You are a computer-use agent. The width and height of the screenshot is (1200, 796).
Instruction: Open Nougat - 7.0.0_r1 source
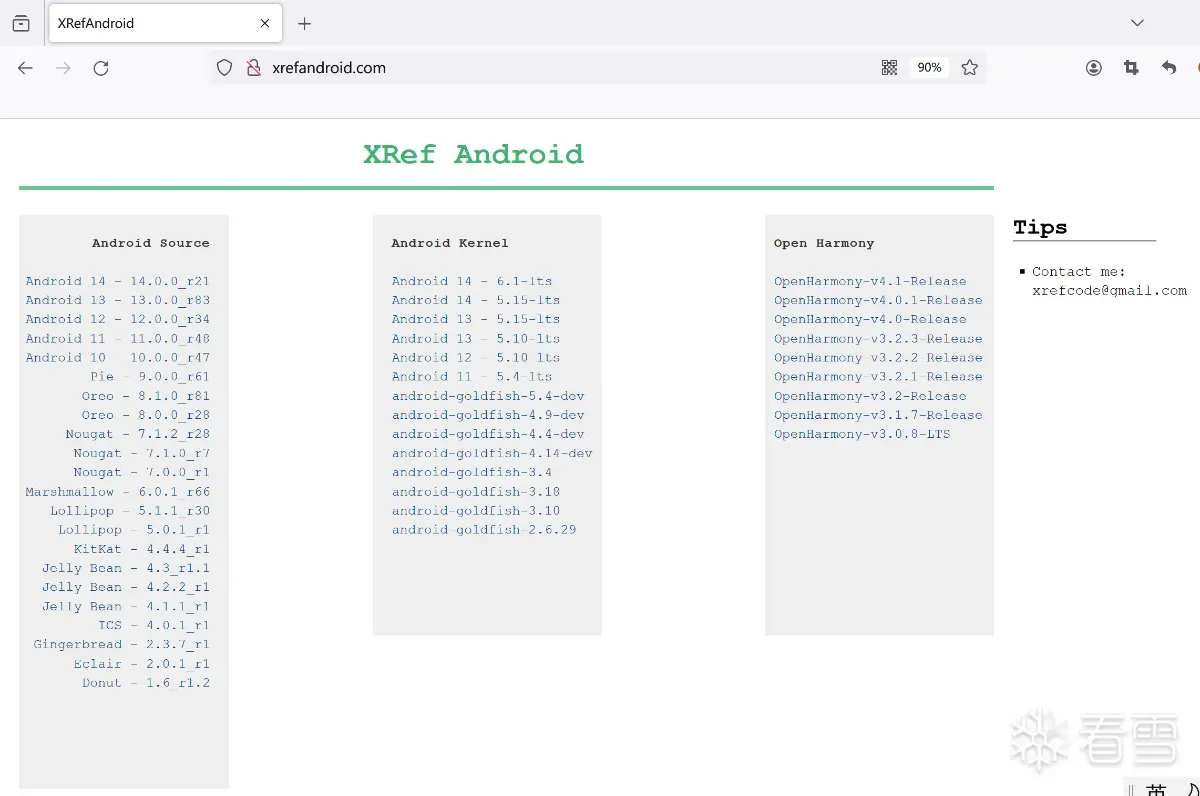tap(142, 472)
